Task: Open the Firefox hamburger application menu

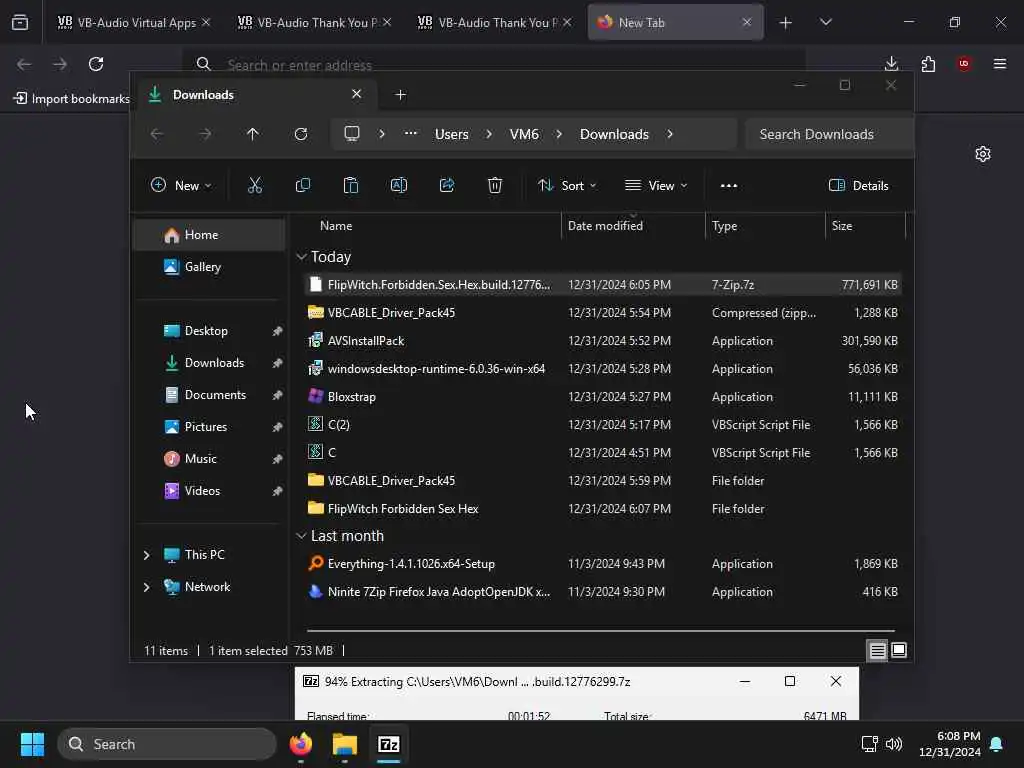Action: click(1000, 64)
